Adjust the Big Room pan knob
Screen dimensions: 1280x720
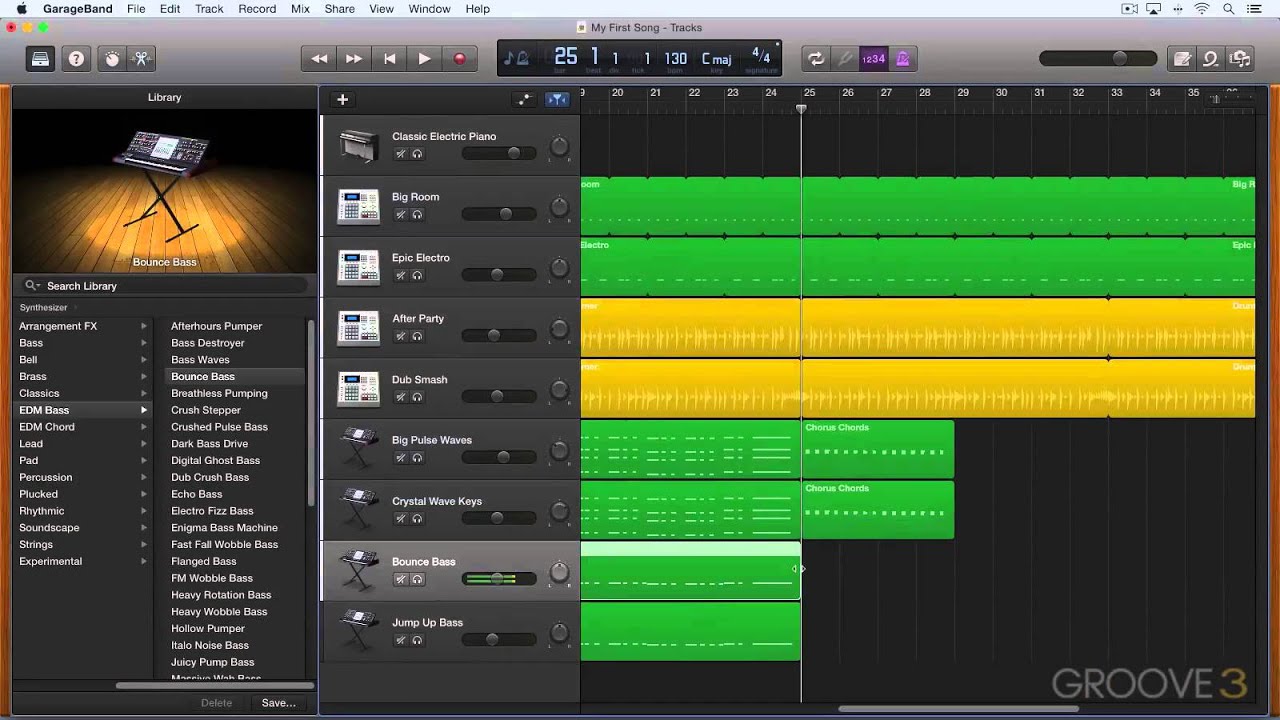point(560,208)
